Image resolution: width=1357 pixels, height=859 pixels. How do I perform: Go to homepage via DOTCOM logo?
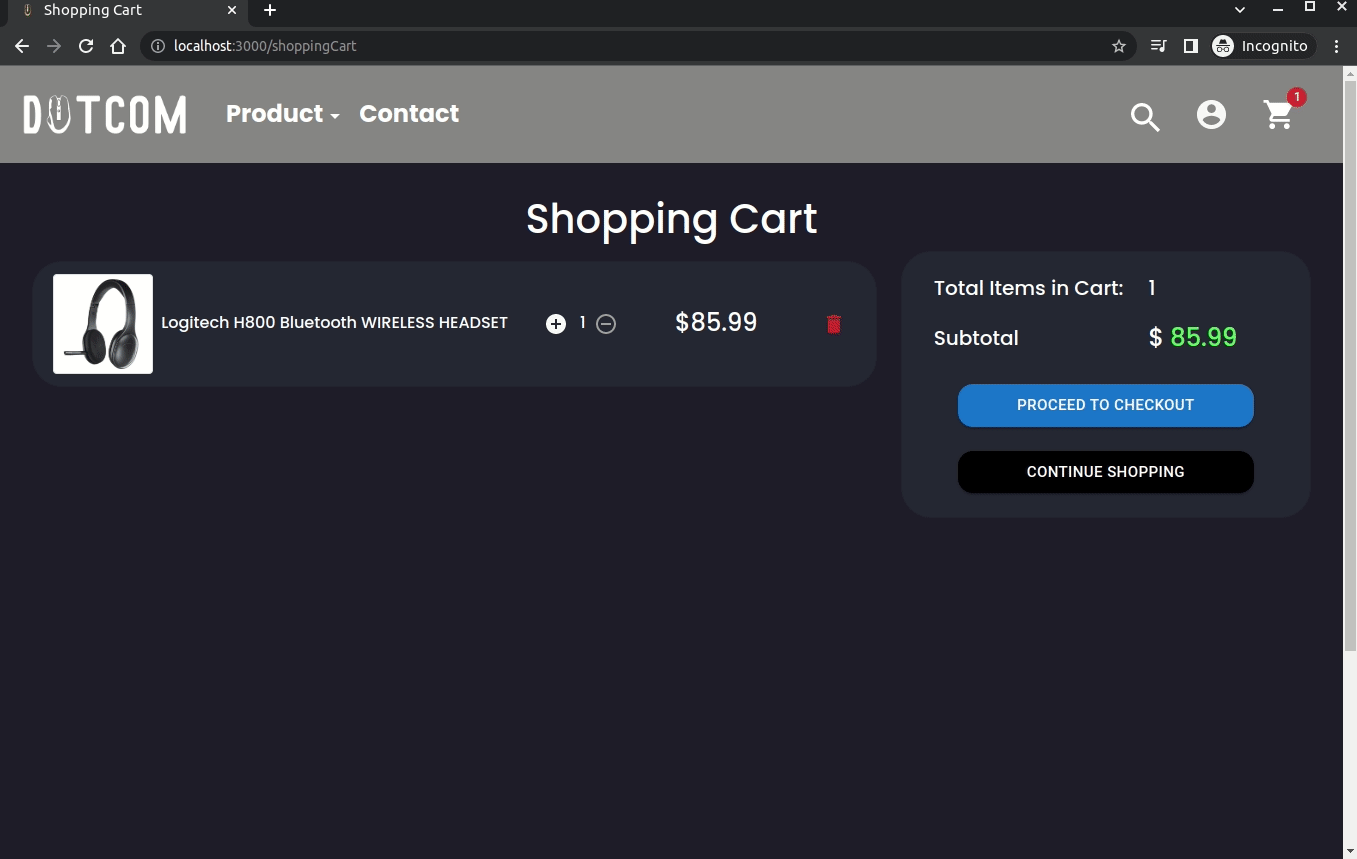tap(105, 114)
